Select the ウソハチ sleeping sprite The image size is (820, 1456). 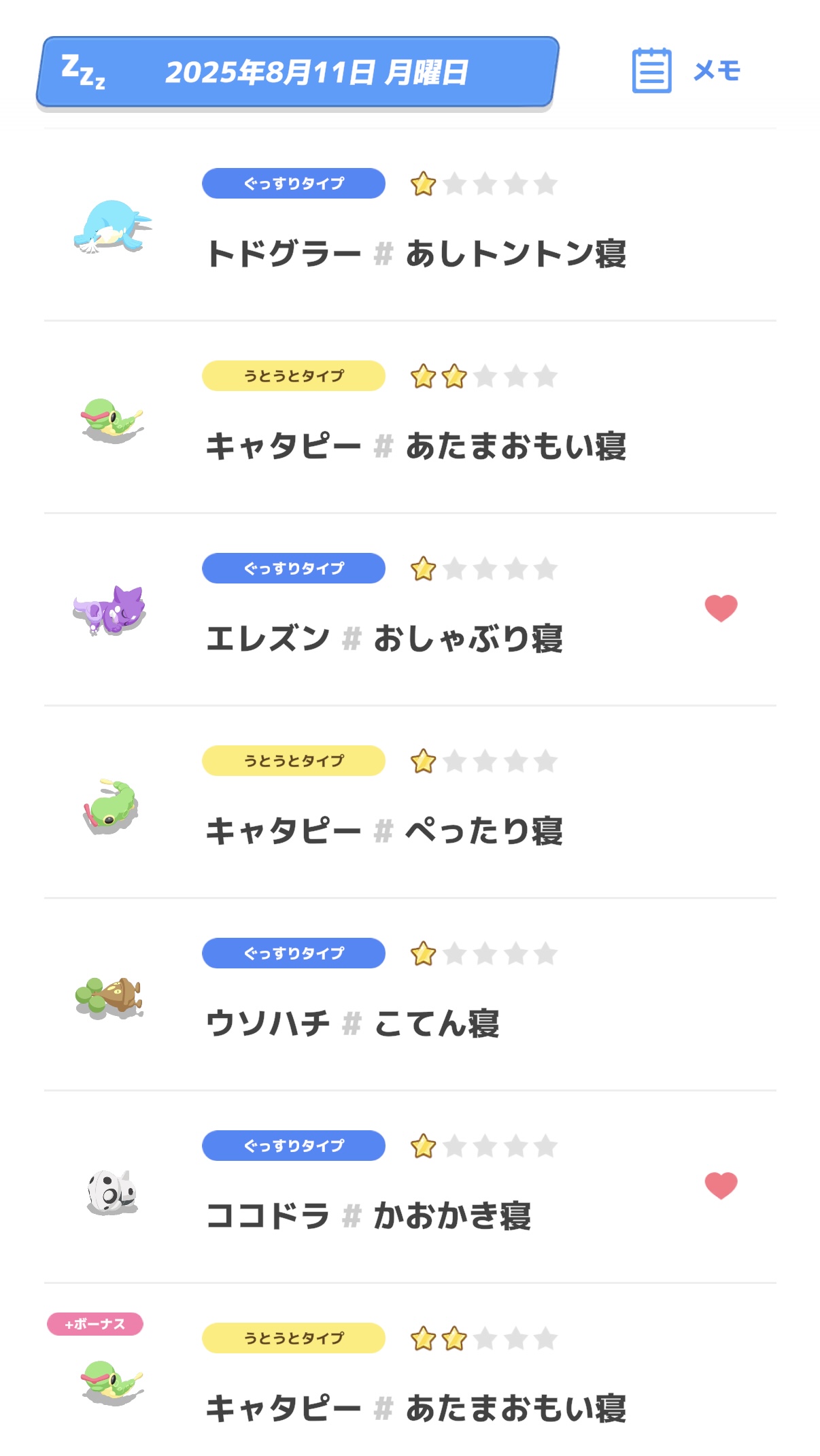click(109, 998)
